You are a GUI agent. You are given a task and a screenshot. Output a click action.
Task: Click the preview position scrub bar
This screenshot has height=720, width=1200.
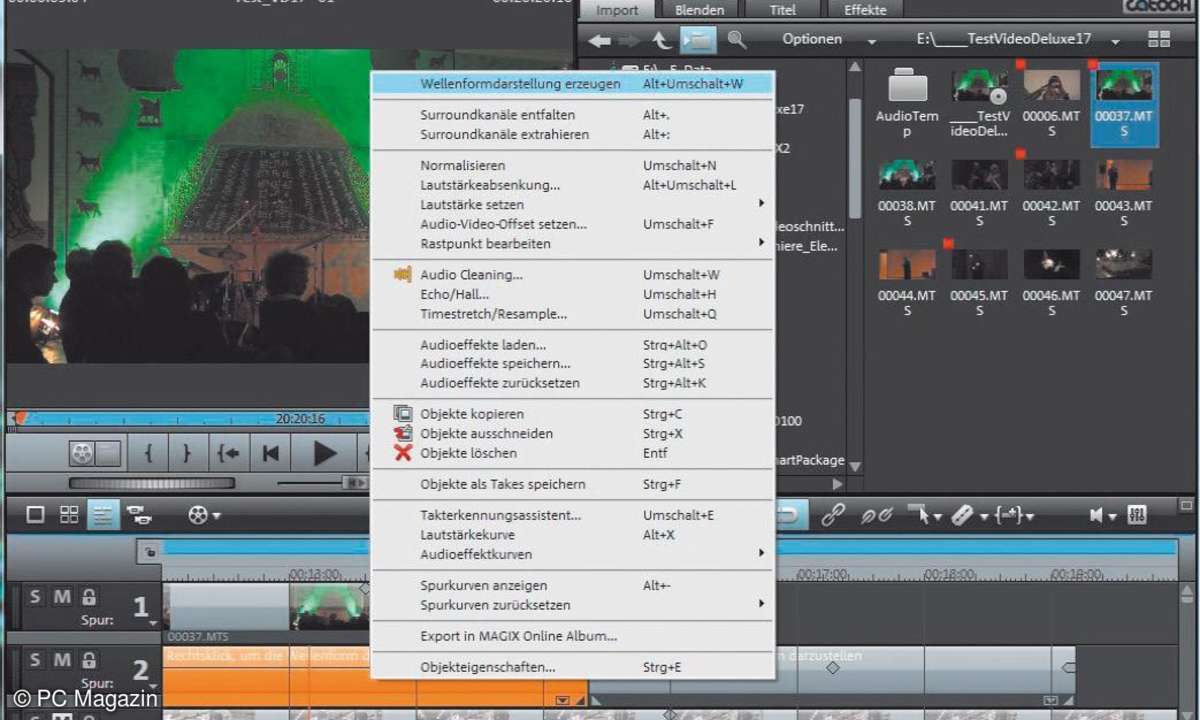point(190,419)
